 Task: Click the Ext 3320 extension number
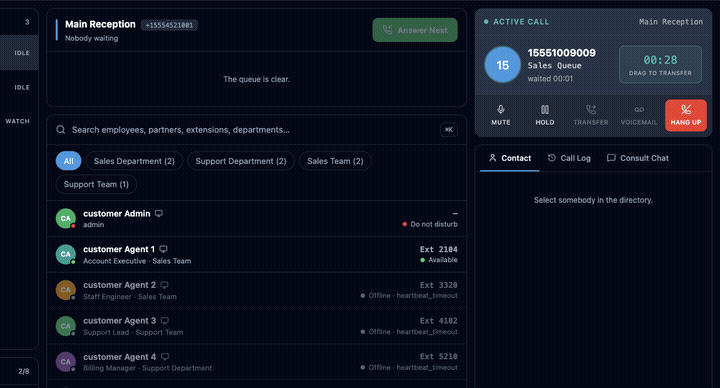[439, 285]
